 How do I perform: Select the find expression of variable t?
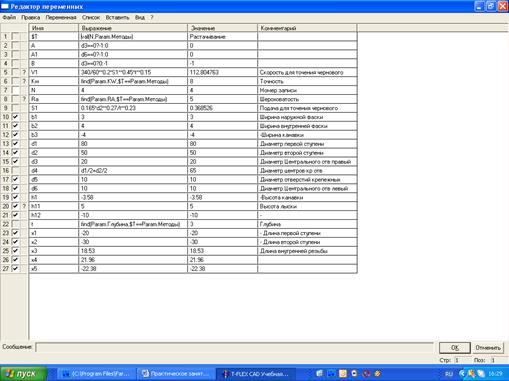pos(133,224)
